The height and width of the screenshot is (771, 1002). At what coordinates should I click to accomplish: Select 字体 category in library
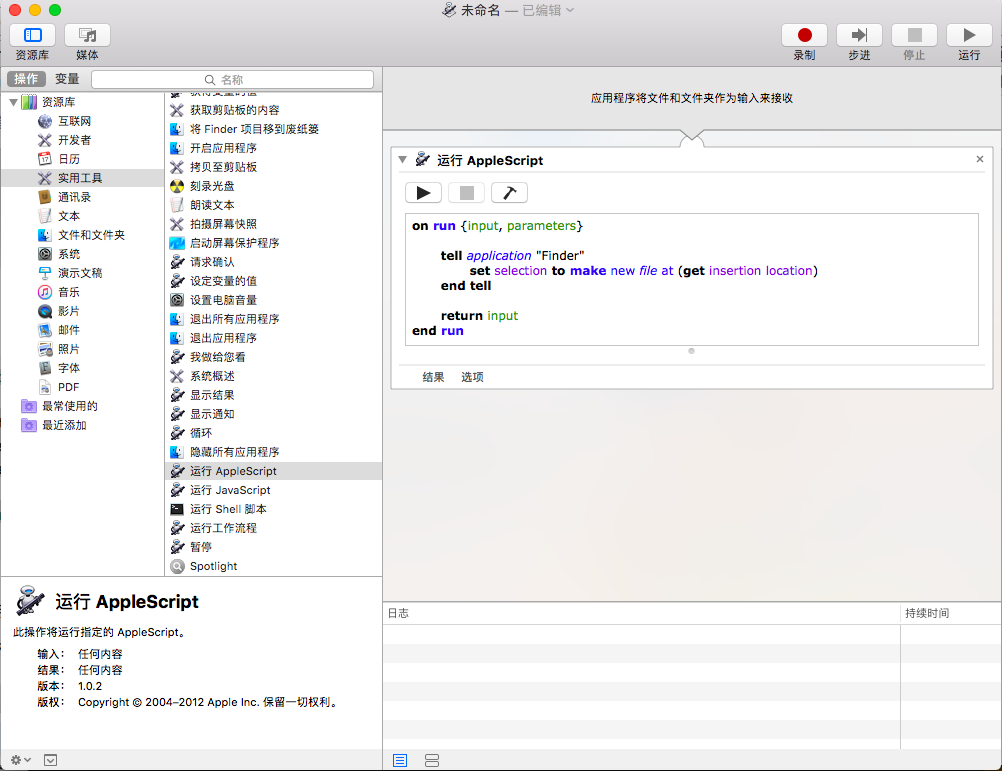[x=82, y=368]
